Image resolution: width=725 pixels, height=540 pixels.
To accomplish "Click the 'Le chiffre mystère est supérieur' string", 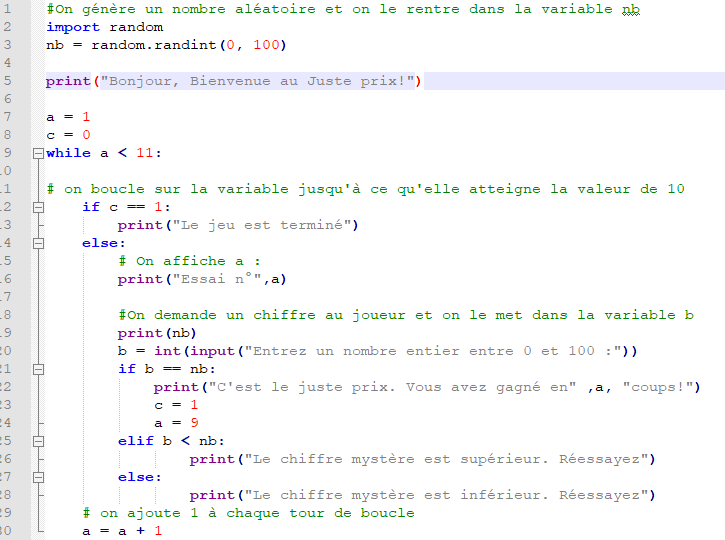I will (x=450, y=459).
